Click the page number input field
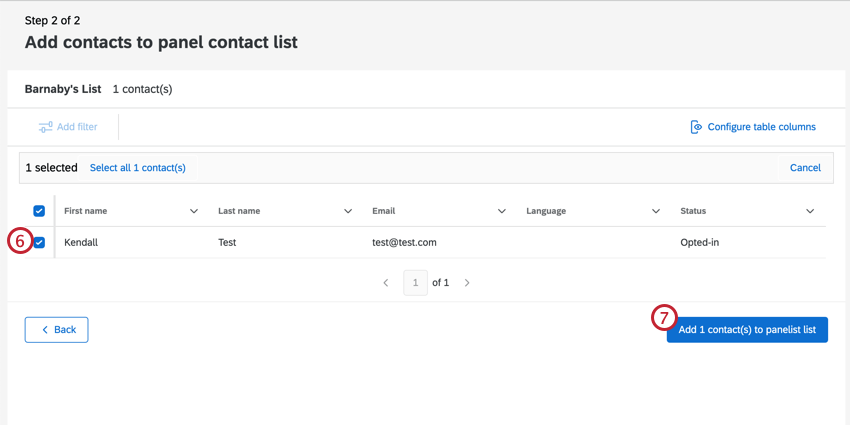Image resolution: width=850 pixels, height=425 pixels. click(415, 283)
